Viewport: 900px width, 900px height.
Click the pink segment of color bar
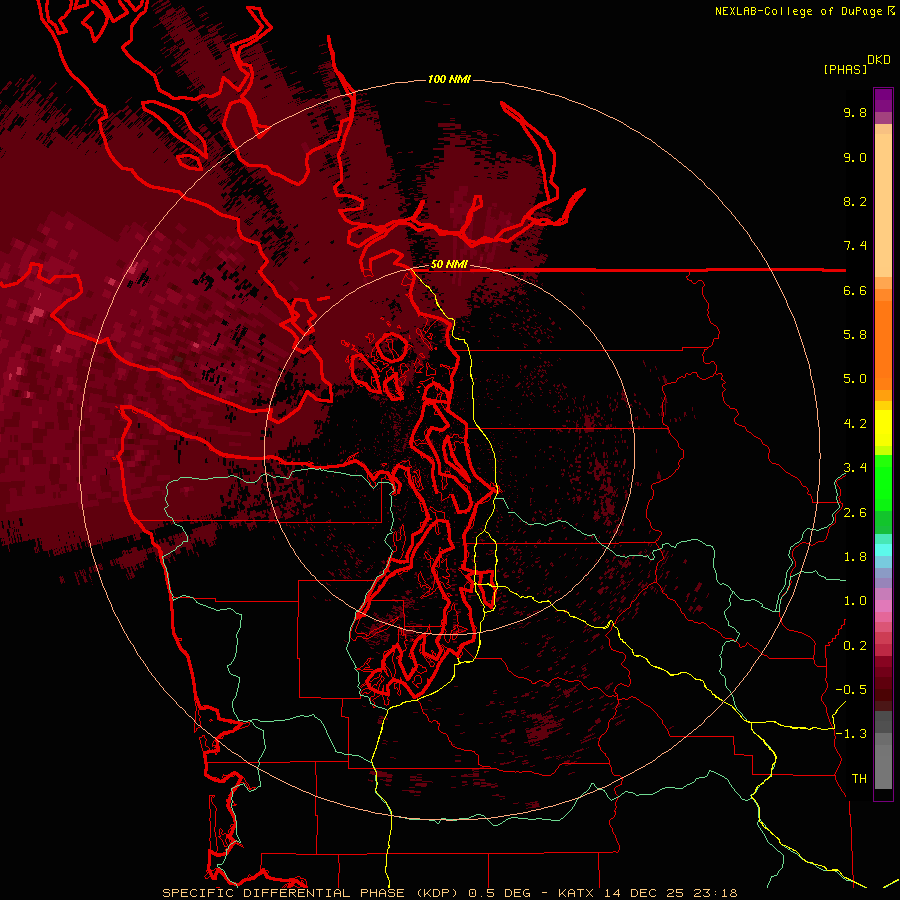pyautogui.click(x=883, y=606)
